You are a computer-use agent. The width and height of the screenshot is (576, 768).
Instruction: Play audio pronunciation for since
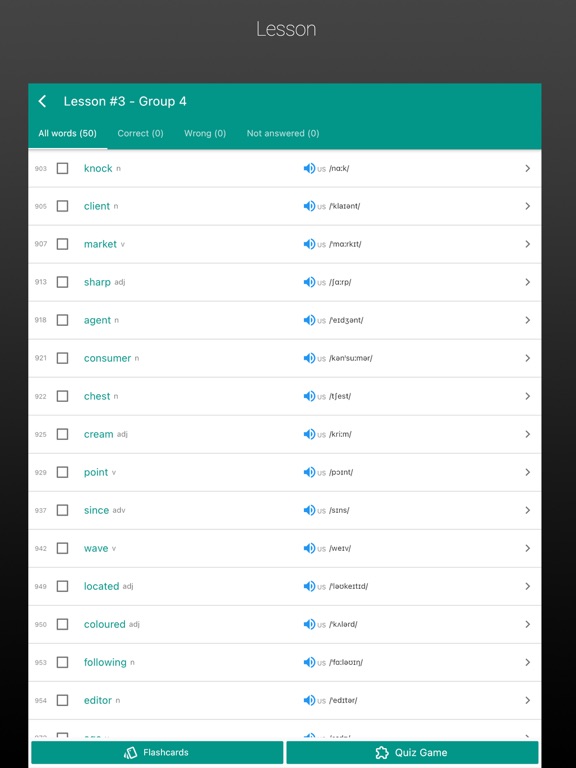[x=309, y=510]
